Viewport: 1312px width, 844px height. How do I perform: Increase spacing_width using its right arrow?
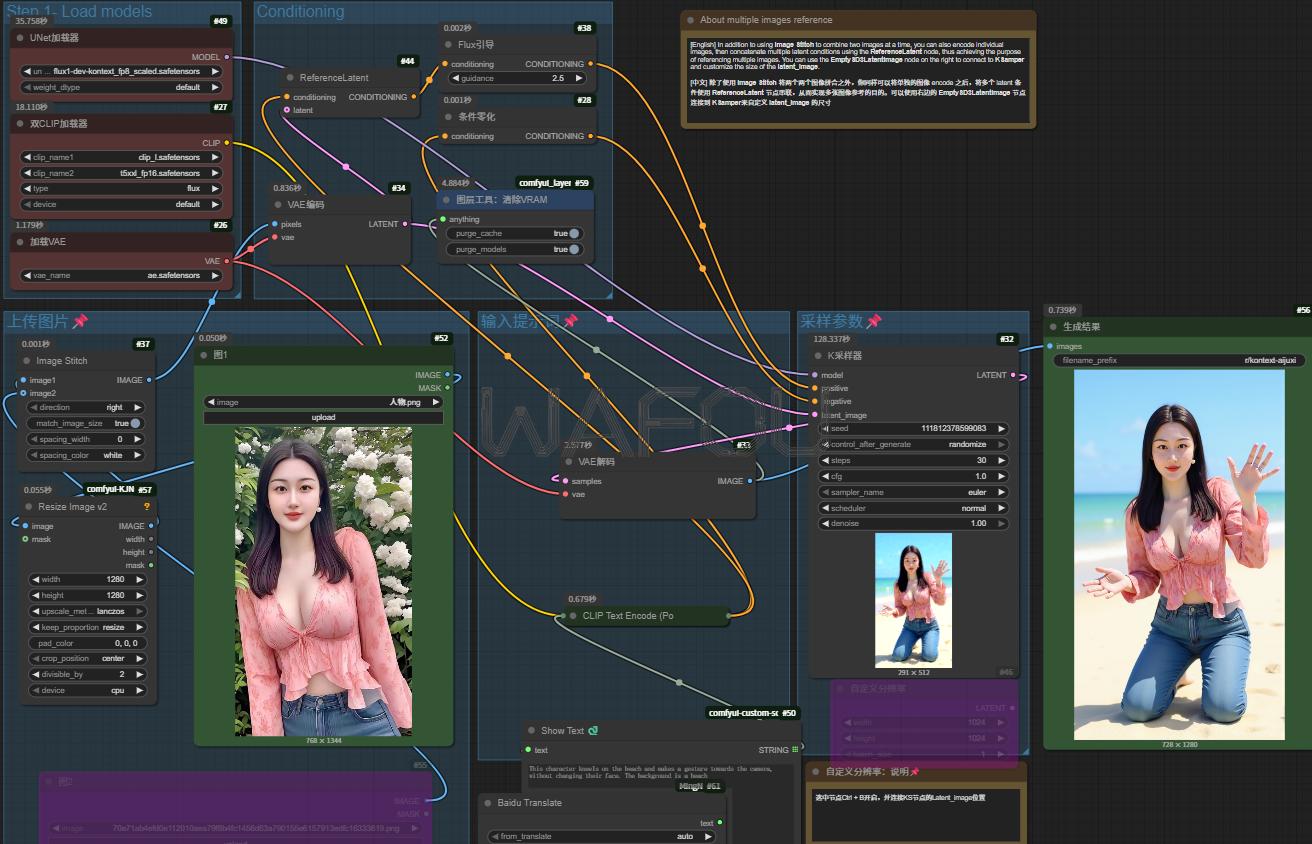[x=138, y=439]
